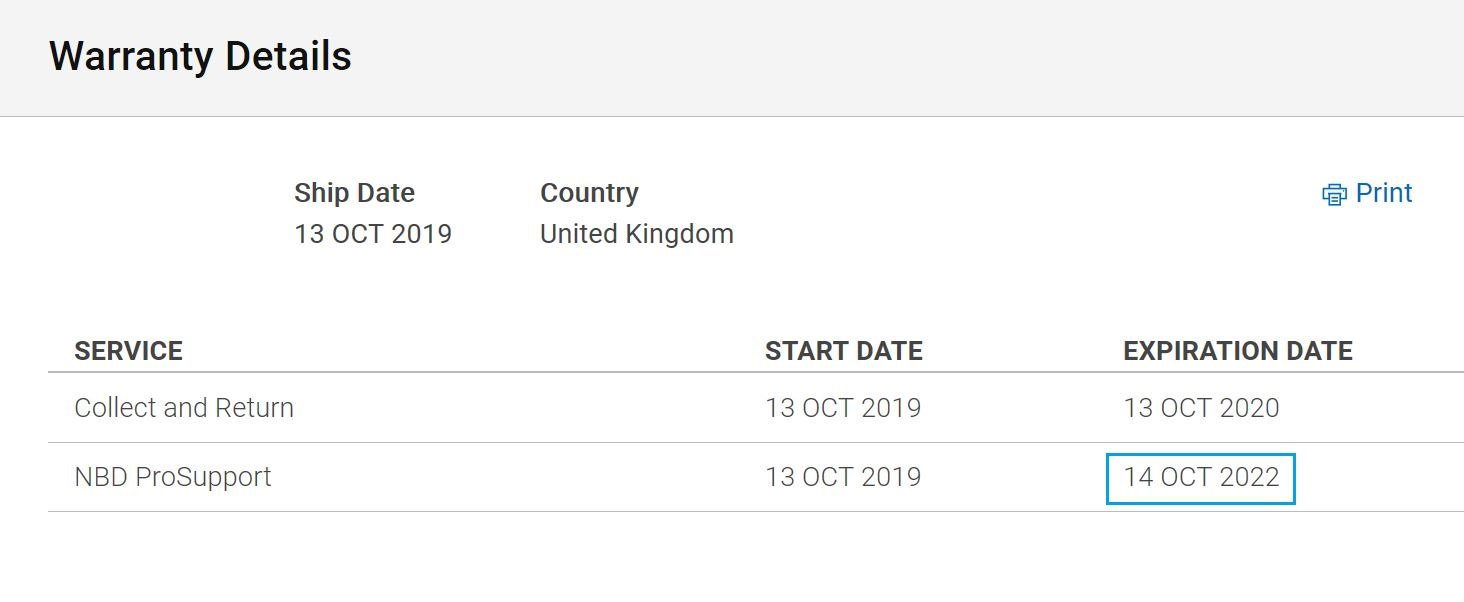Select the Warranty Details heading
Image resolution: width=1464 pixels, height=602 pixels.
[200, 56]
